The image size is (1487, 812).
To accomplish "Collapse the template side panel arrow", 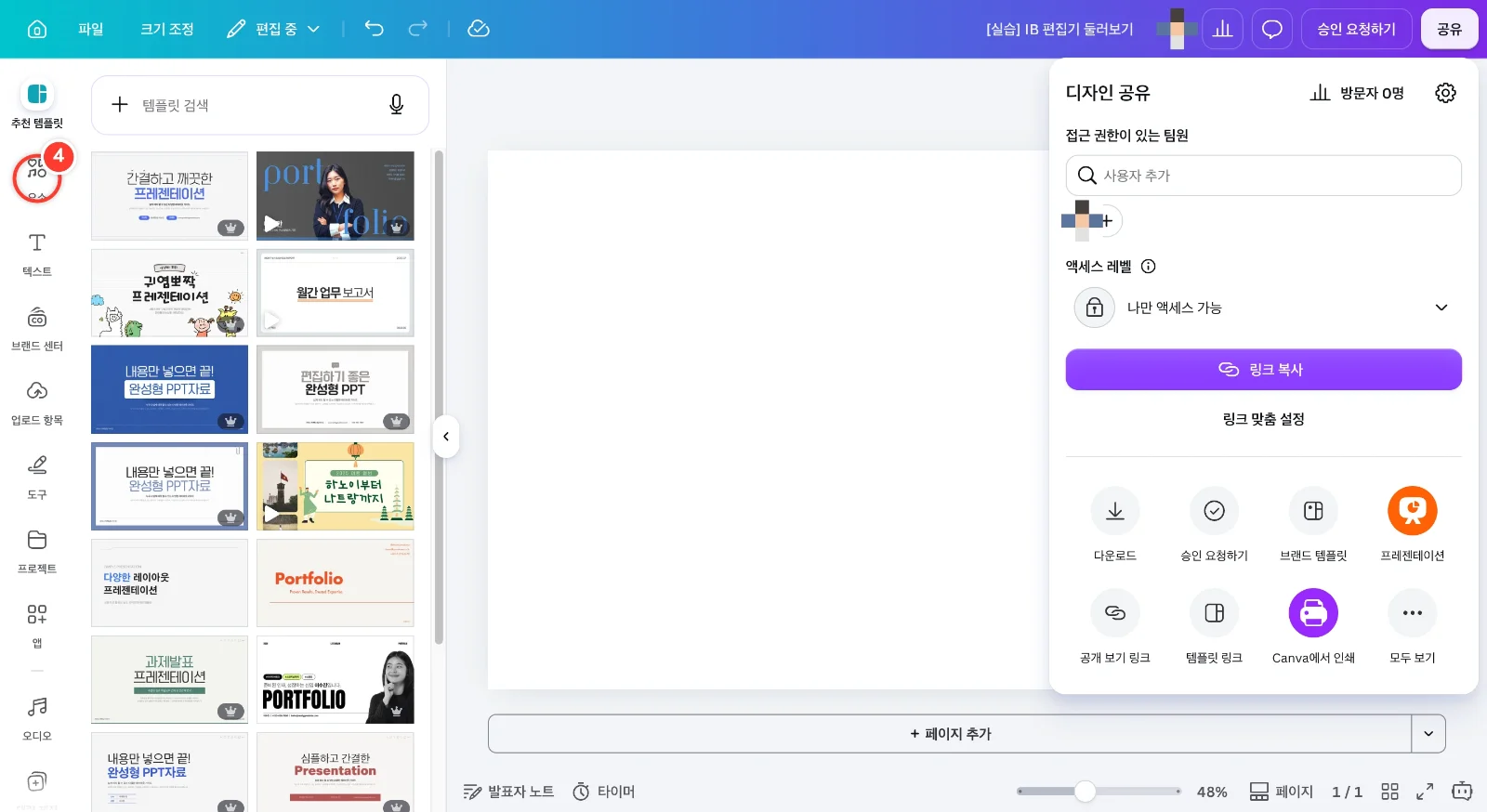I will 446,437.
